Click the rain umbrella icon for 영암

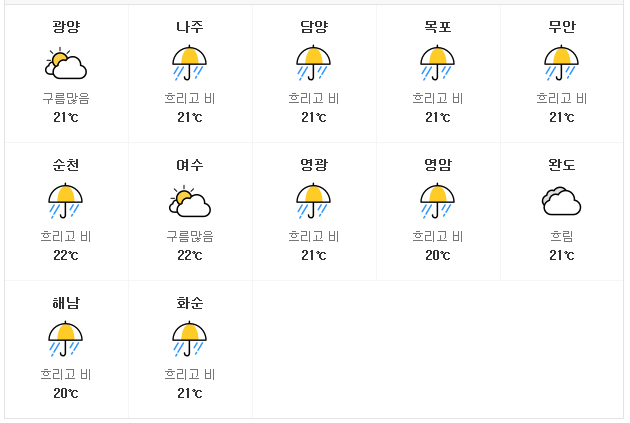coord(438,201)
